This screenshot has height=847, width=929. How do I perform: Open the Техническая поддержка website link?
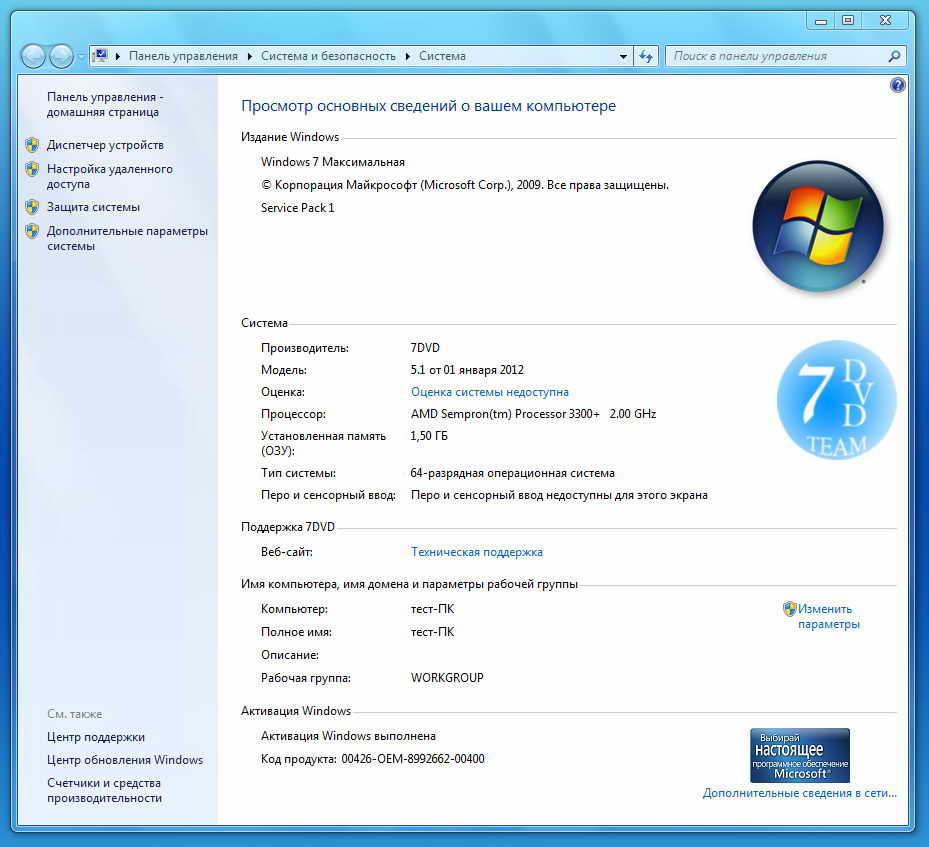pyautogui.click(x=476, y=552)
